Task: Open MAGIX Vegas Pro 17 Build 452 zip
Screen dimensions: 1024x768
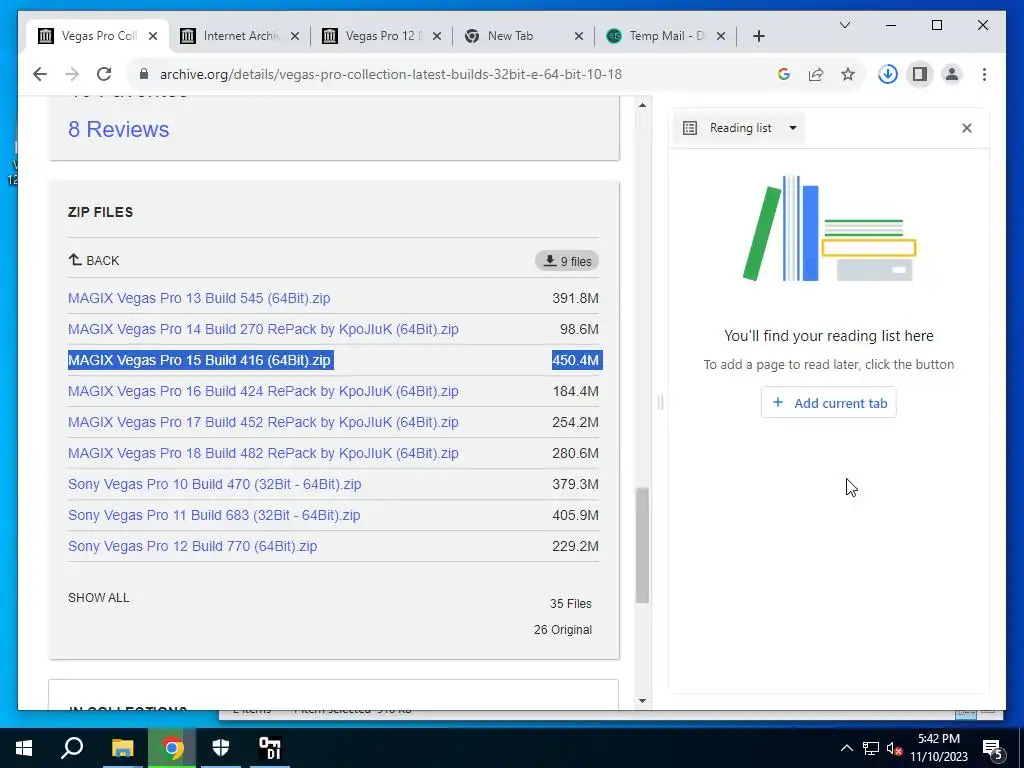Action: click(263, 423)
